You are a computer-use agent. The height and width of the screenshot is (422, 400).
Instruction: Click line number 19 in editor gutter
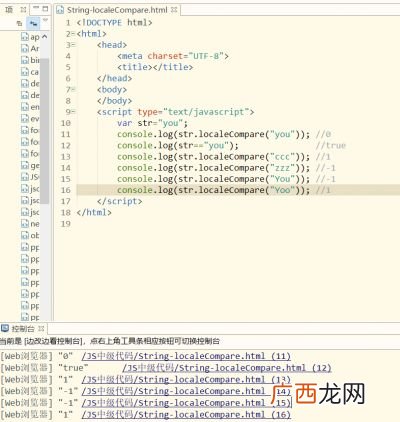pyautogui.click(x=66, y=224)
